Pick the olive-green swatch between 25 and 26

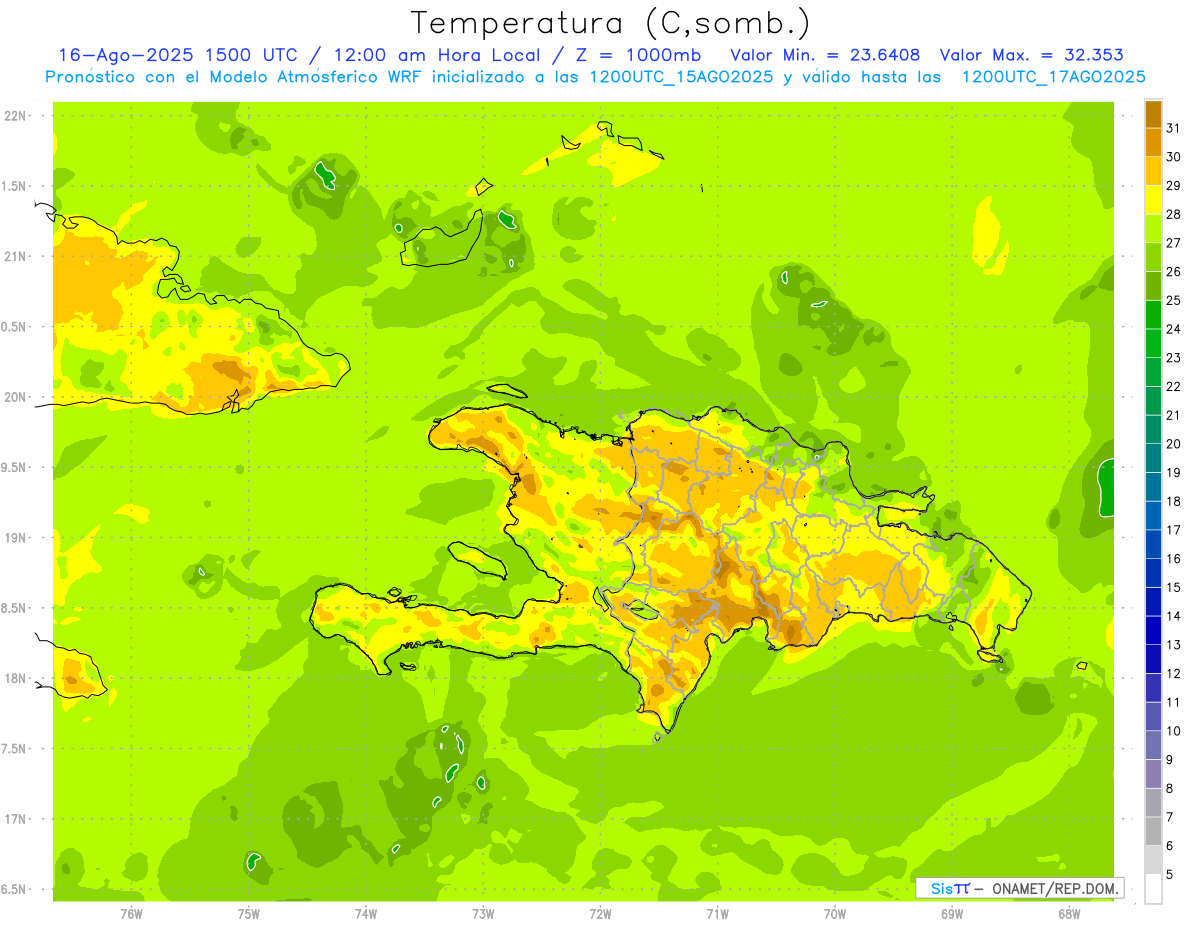click(x=1153, y=286)
